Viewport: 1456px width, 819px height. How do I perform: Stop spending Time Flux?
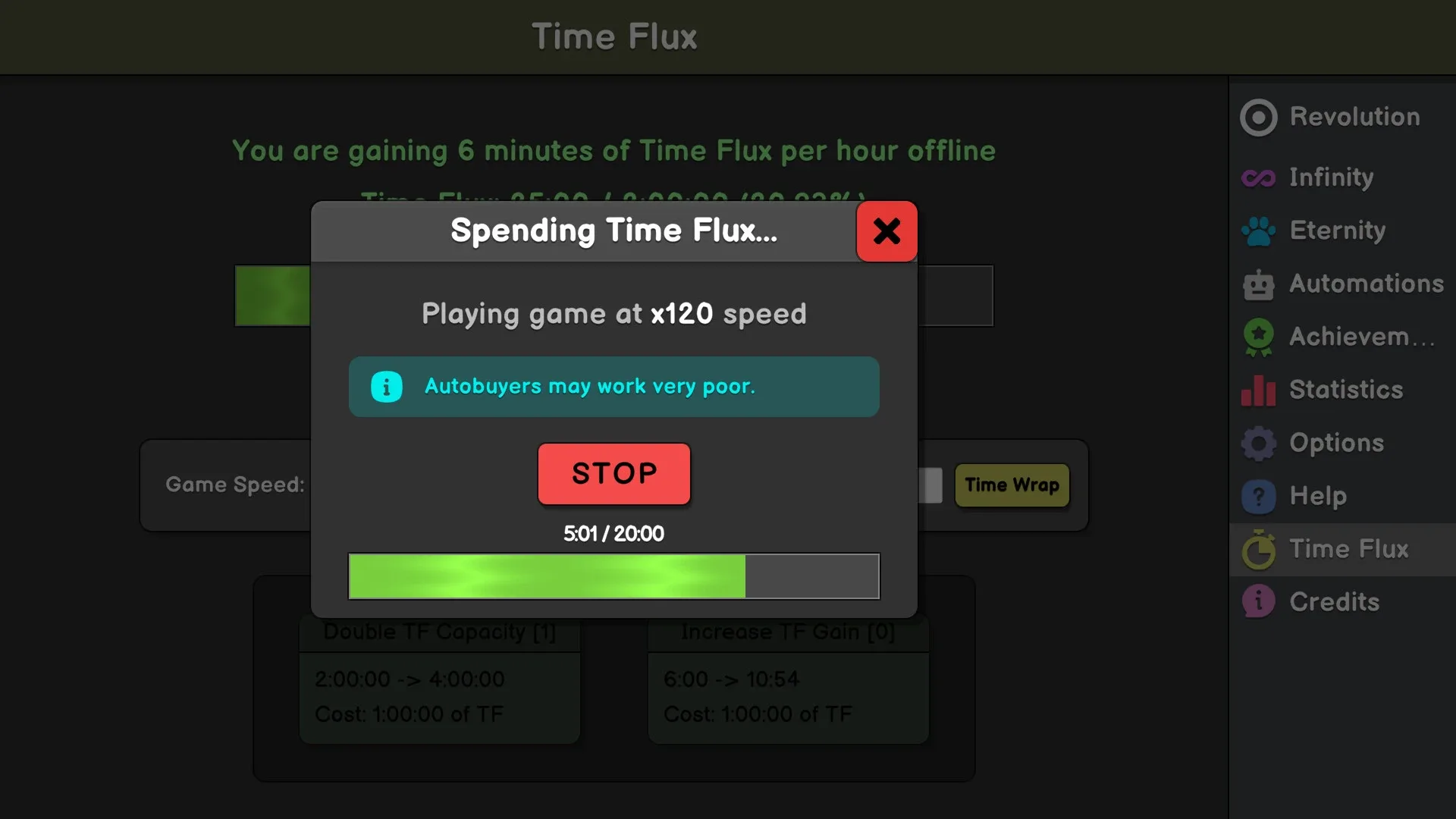pos(614,474)
